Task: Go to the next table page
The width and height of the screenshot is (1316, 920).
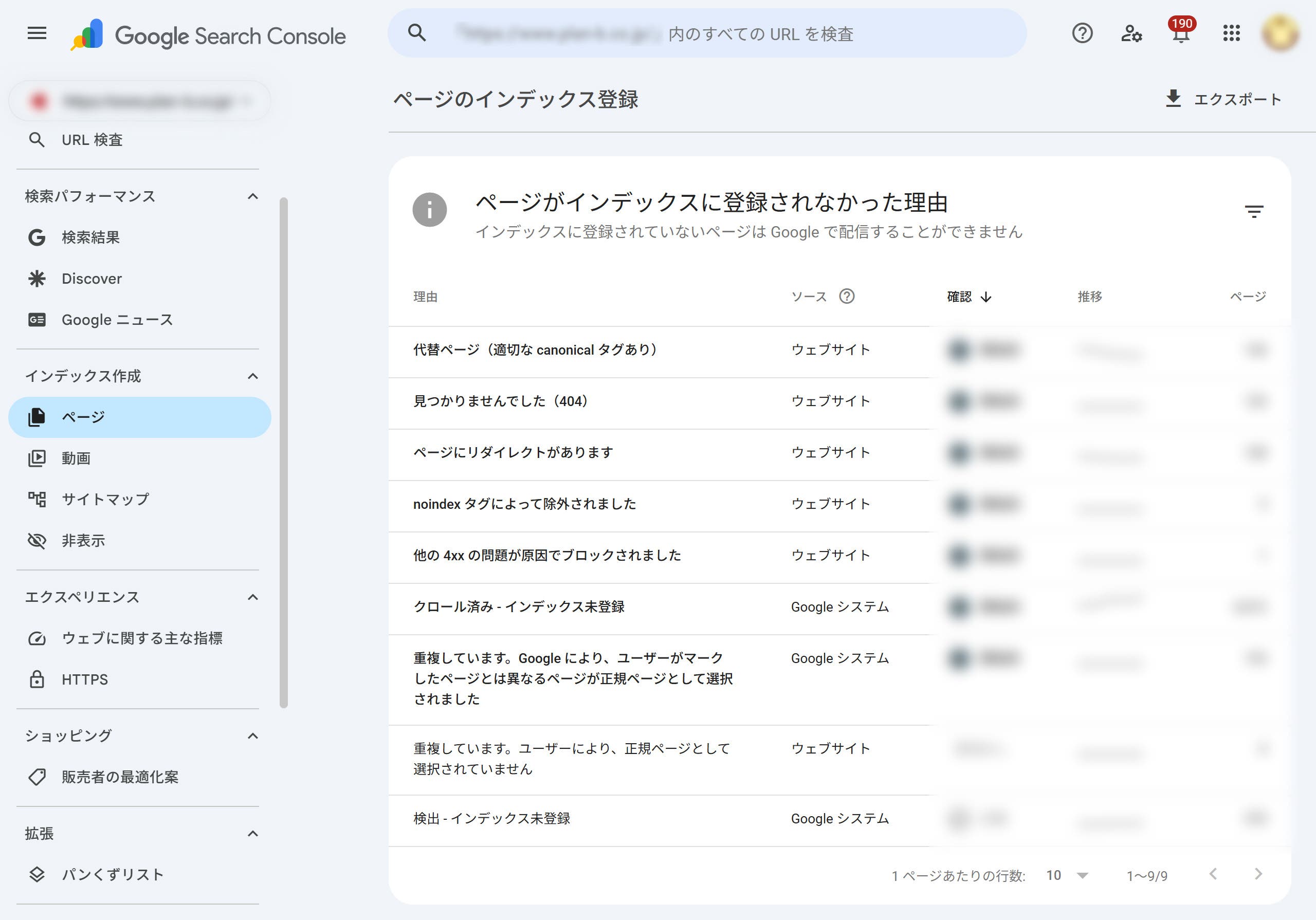Action: click(x=1258, y=874)
